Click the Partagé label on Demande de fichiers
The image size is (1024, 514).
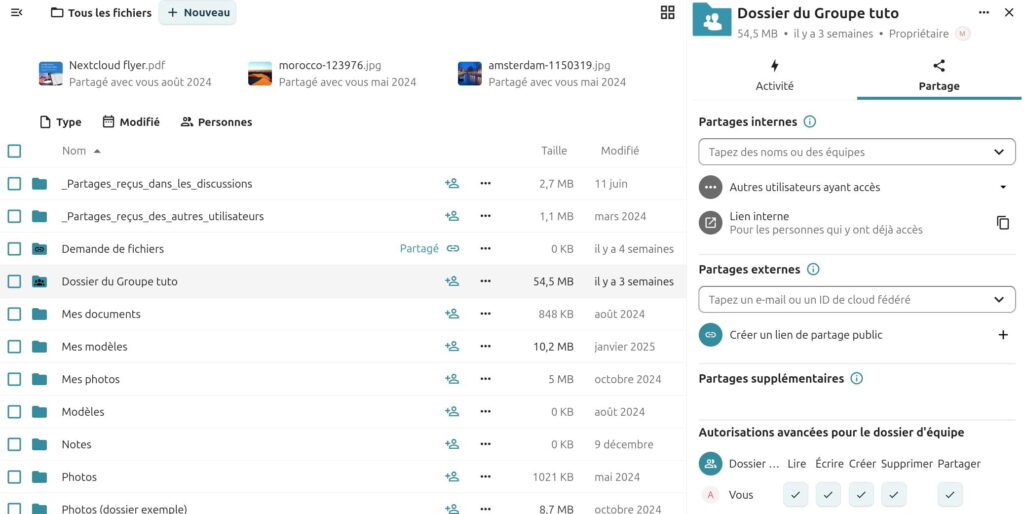click(x=419, y=249)
